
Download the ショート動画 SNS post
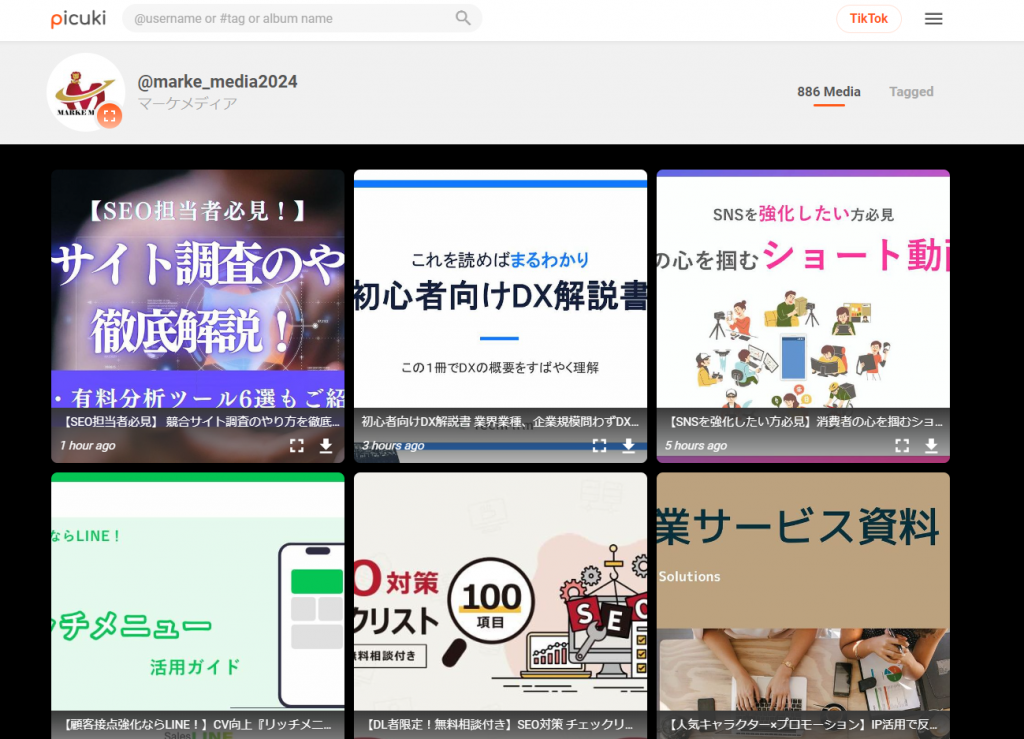[x=931, y=446]
